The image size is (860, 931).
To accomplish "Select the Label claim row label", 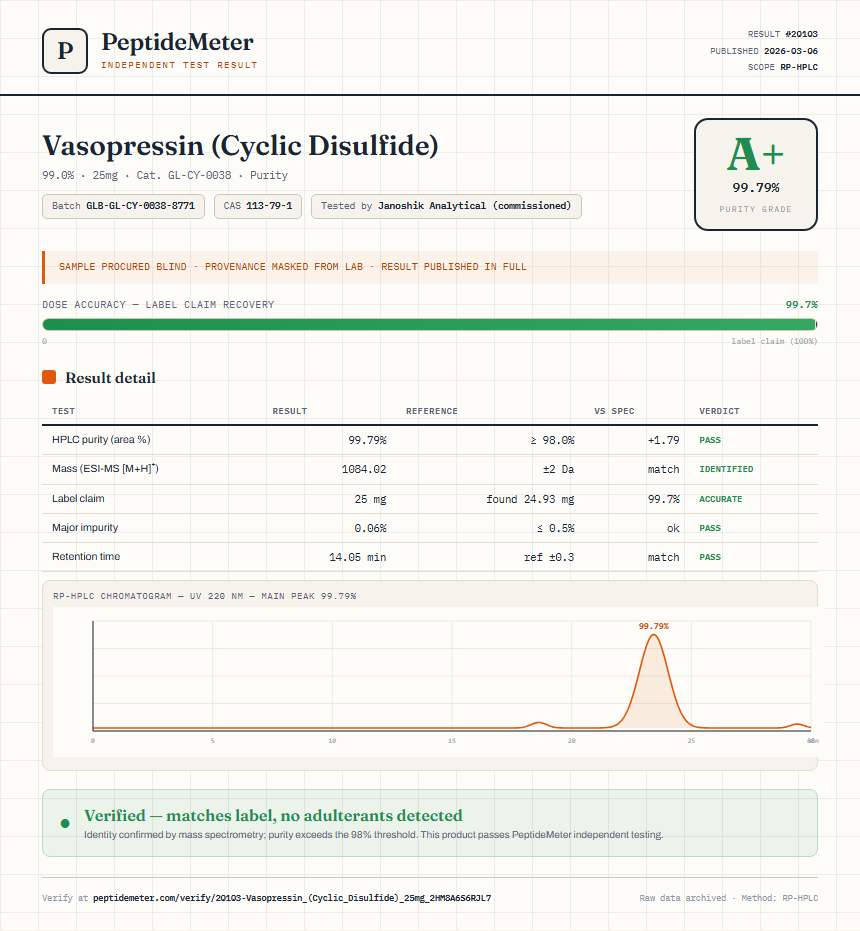I will pyautogui.click(x=78, y=498).
